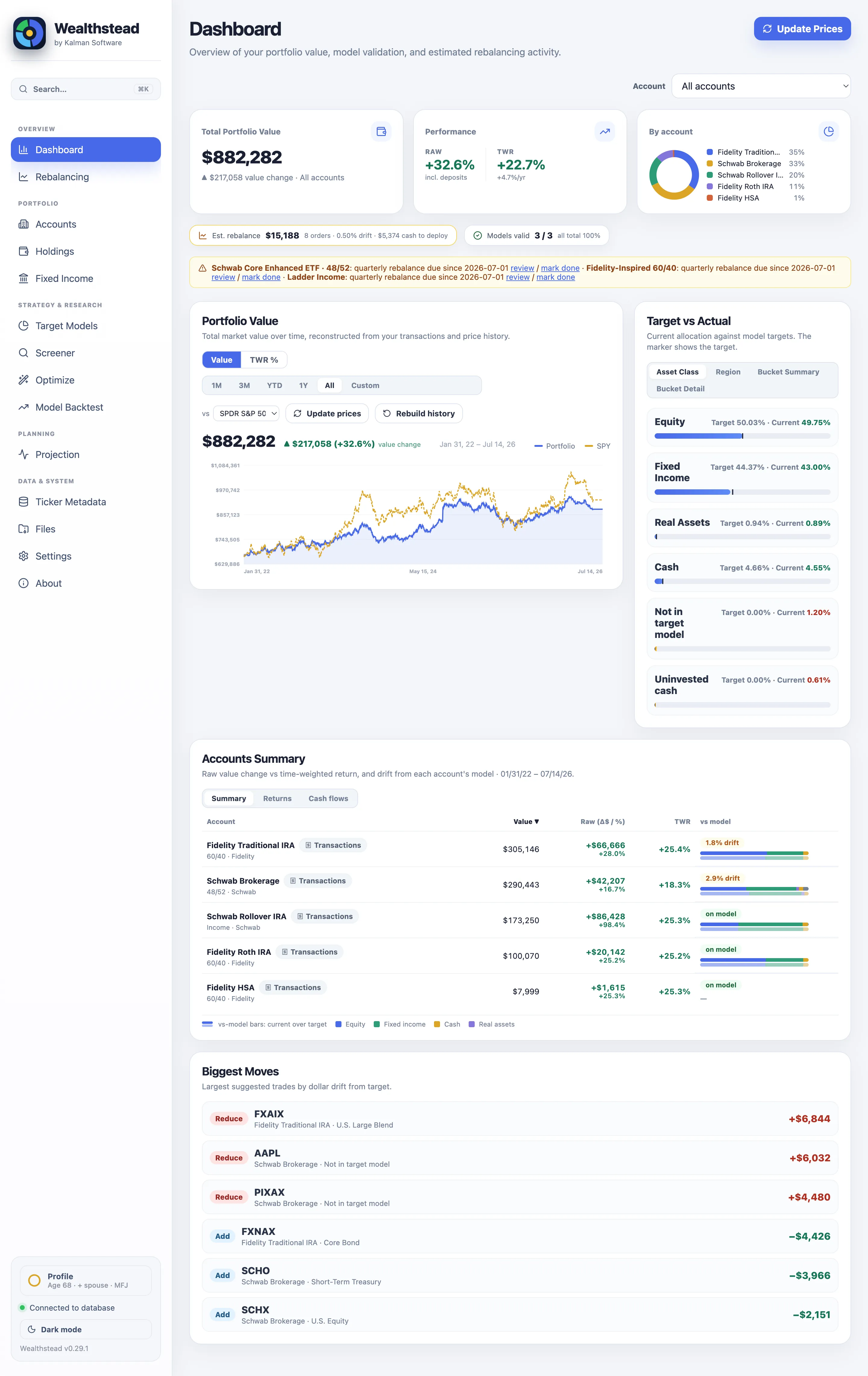
Task: Click the AAPL Reduce row
Action: point(520,1158)
